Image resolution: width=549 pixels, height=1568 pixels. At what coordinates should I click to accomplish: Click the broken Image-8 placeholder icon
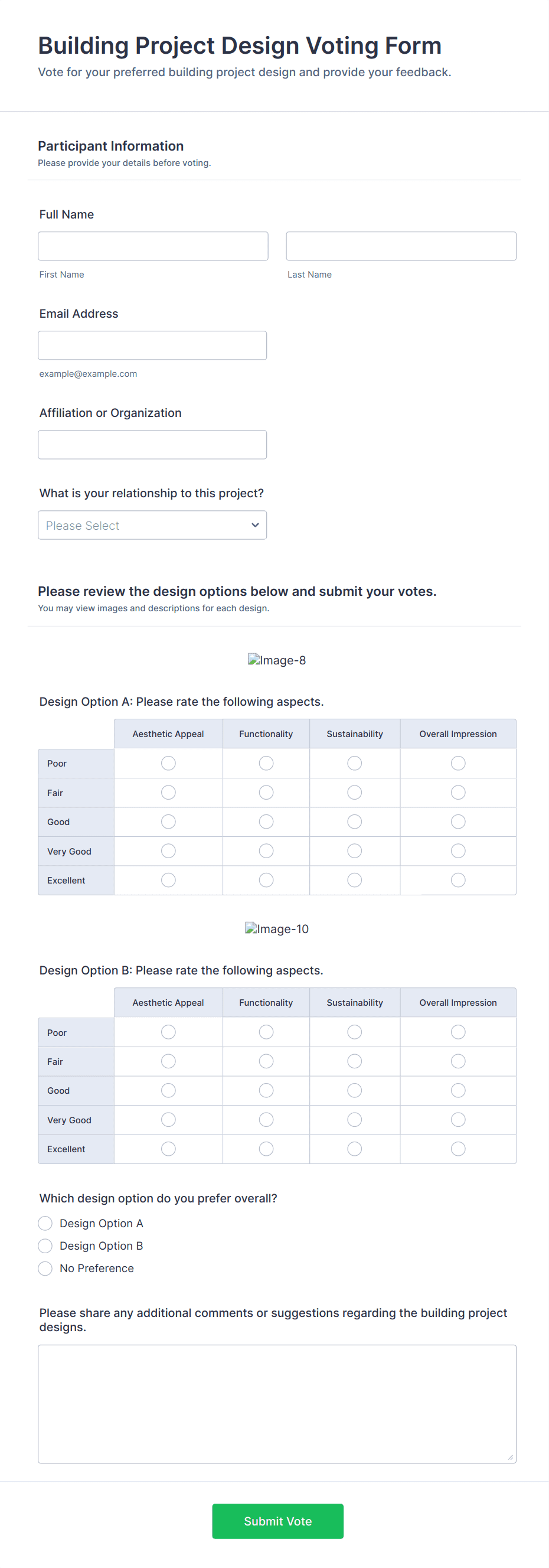click(254, 660)
